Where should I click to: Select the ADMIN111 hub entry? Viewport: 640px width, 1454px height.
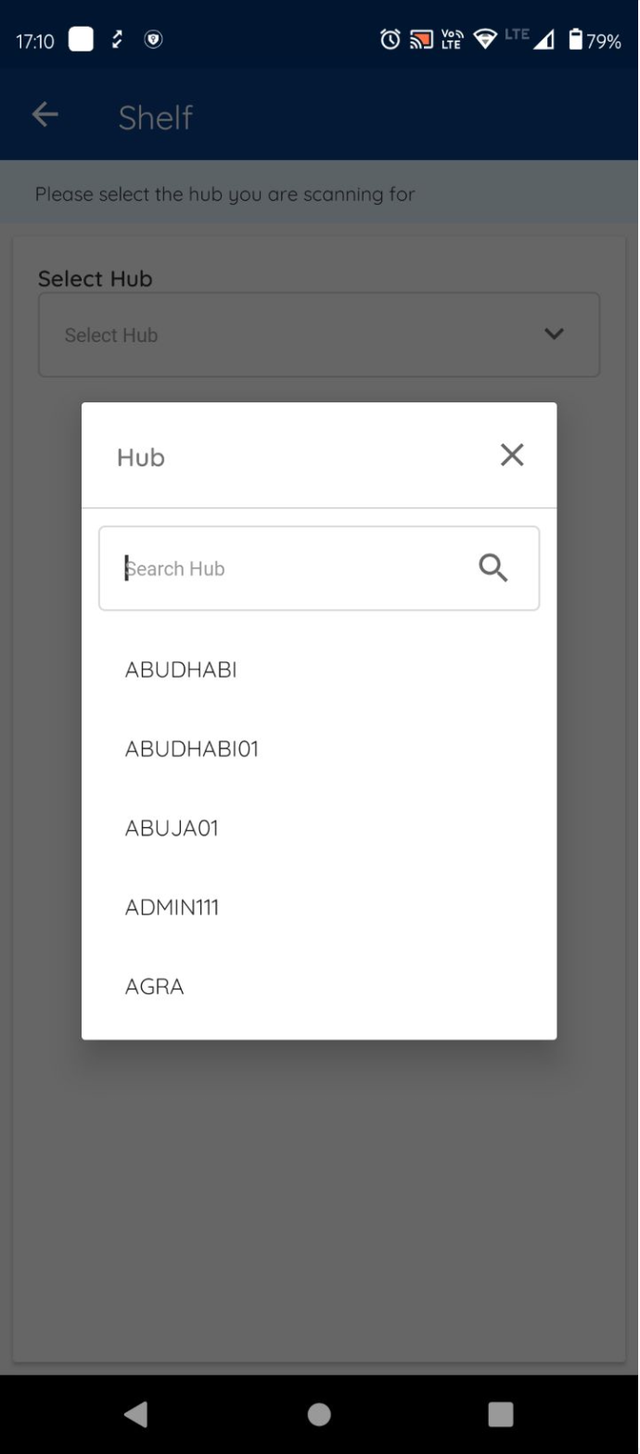pos(172,907)
